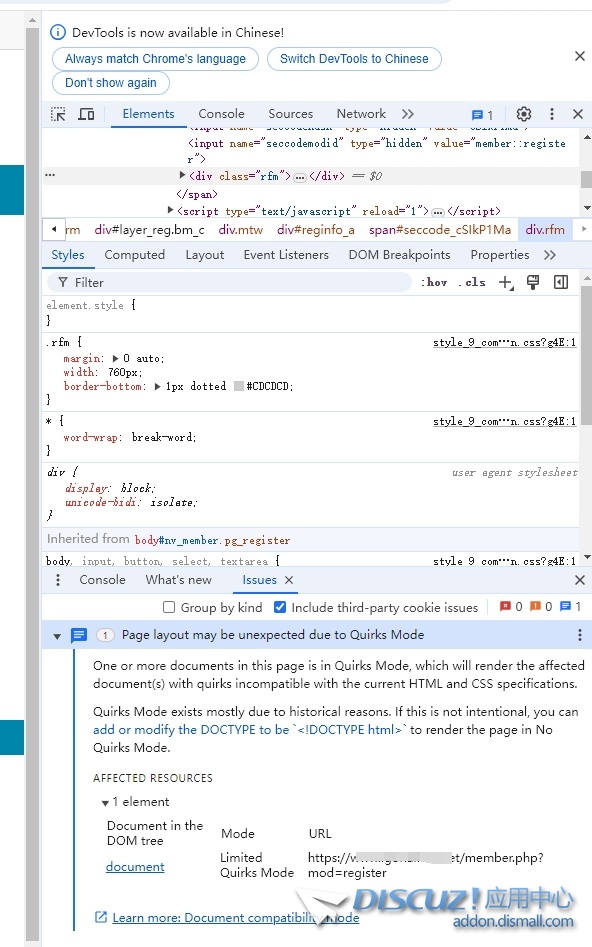Screen dimensions: 592x947
Task: Toggle the computed styles sidebar icon
Action: [561, 282]
